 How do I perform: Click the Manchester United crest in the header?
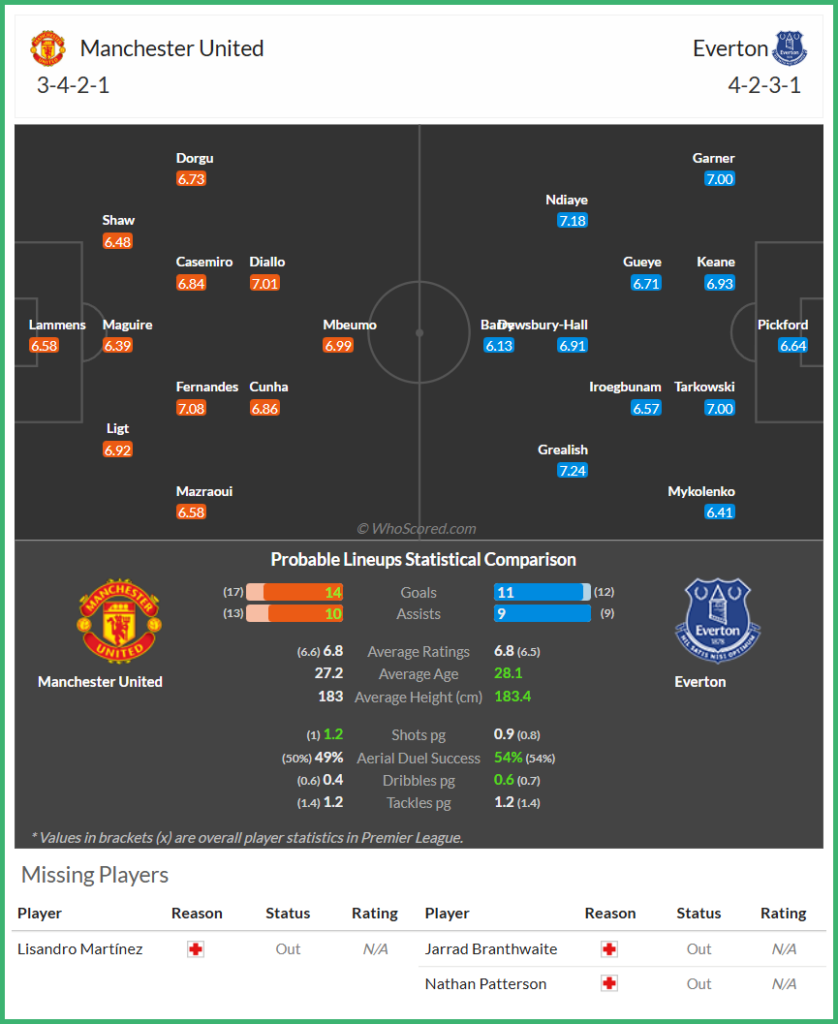[48, 48]
